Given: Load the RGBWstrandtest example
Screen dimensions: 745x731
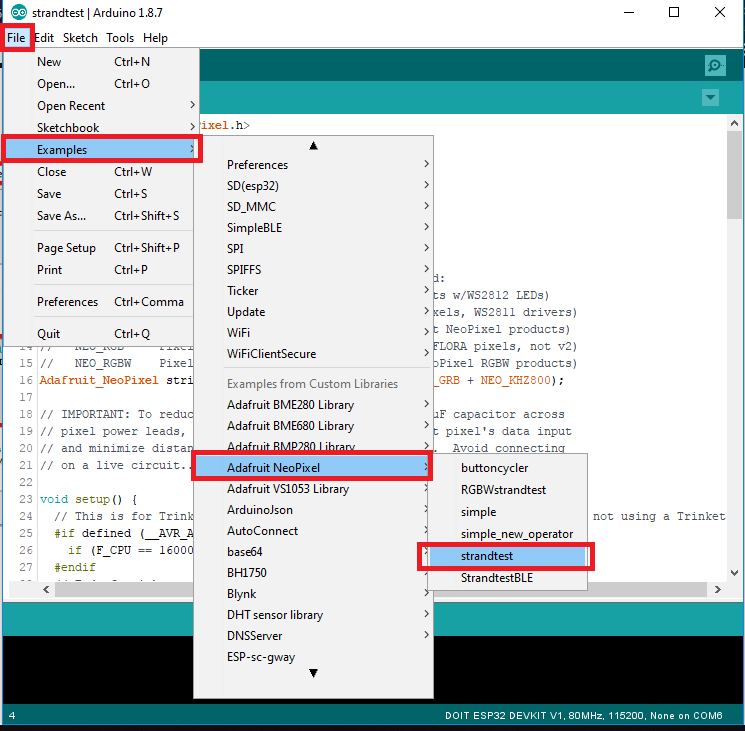Looking at the screenshot, I should point(507,490).
